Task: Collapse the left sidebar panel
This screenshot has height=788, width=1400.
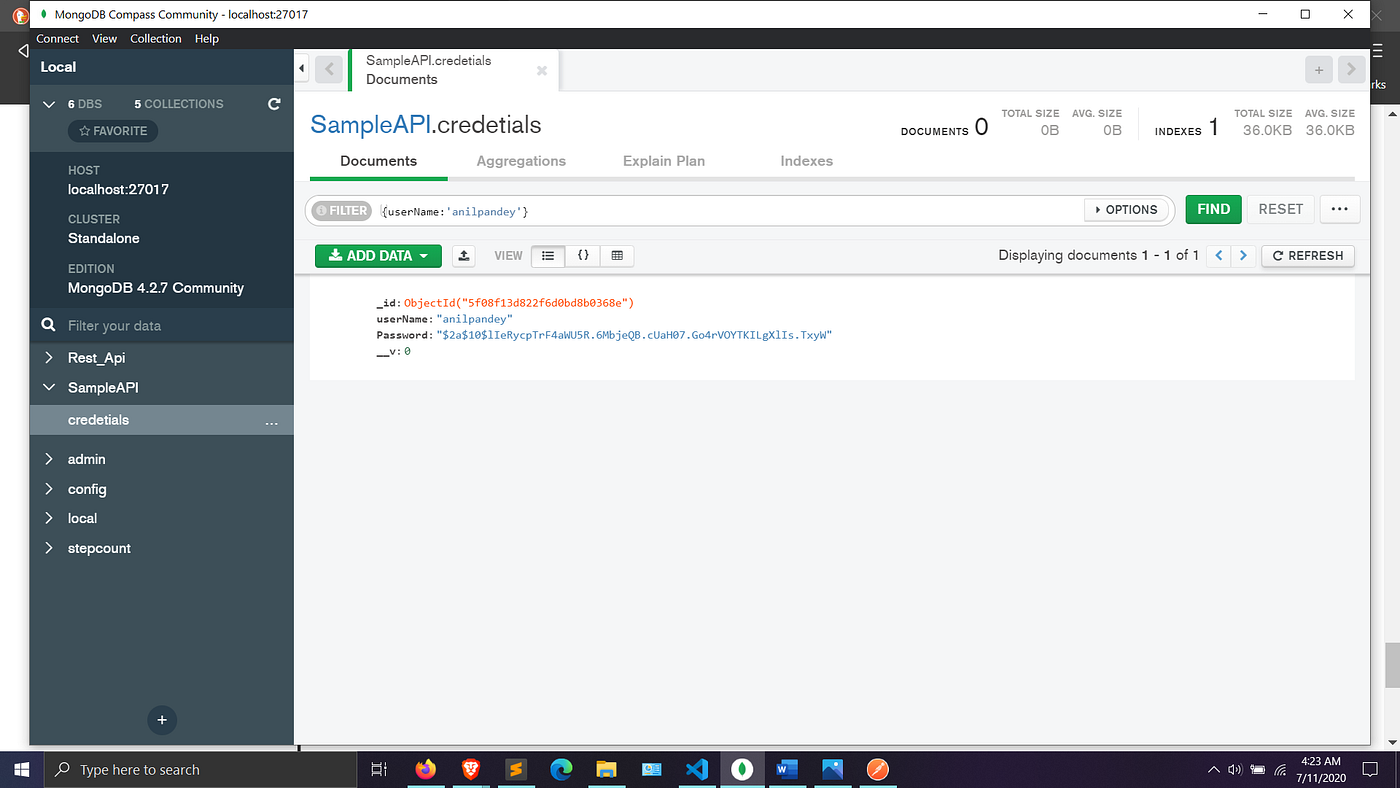Action: (x=301, y=68)
